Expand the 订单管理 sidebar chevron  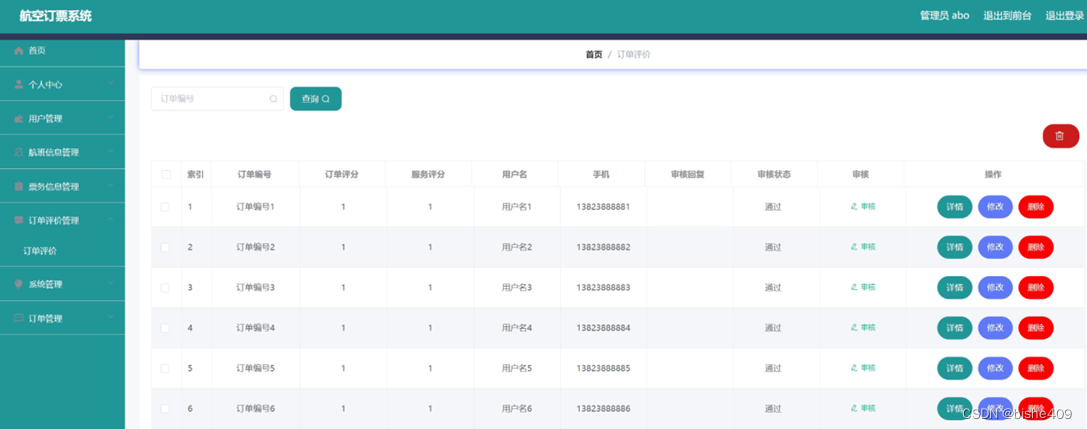(111, 317)
